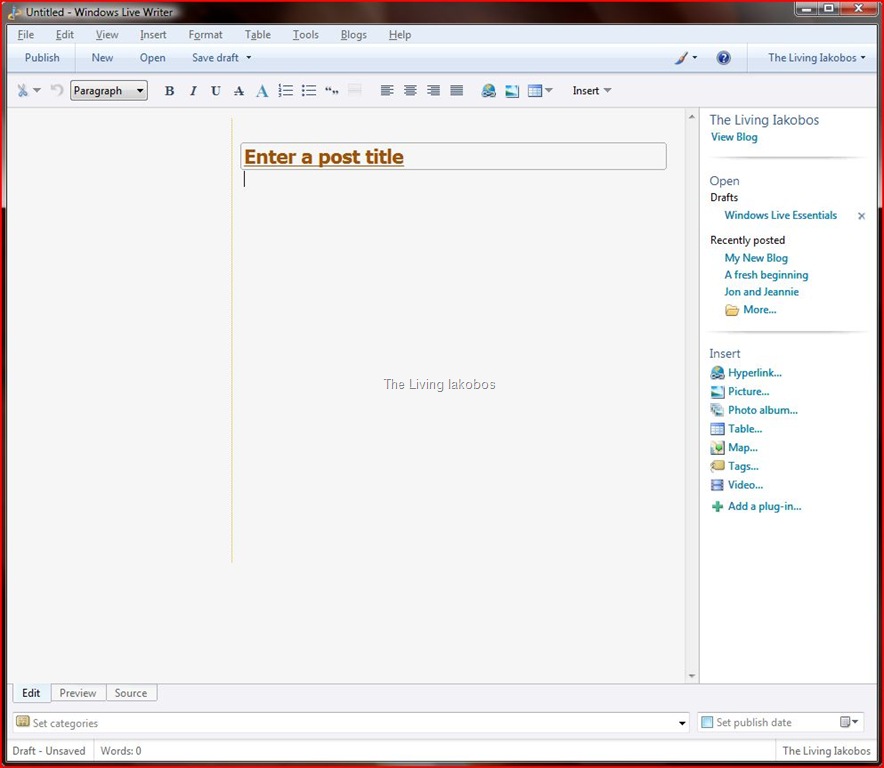Image resolution: width=884 pixels, height=768 pixels.
Task: Justify the text
Action: tap(457, 90)
